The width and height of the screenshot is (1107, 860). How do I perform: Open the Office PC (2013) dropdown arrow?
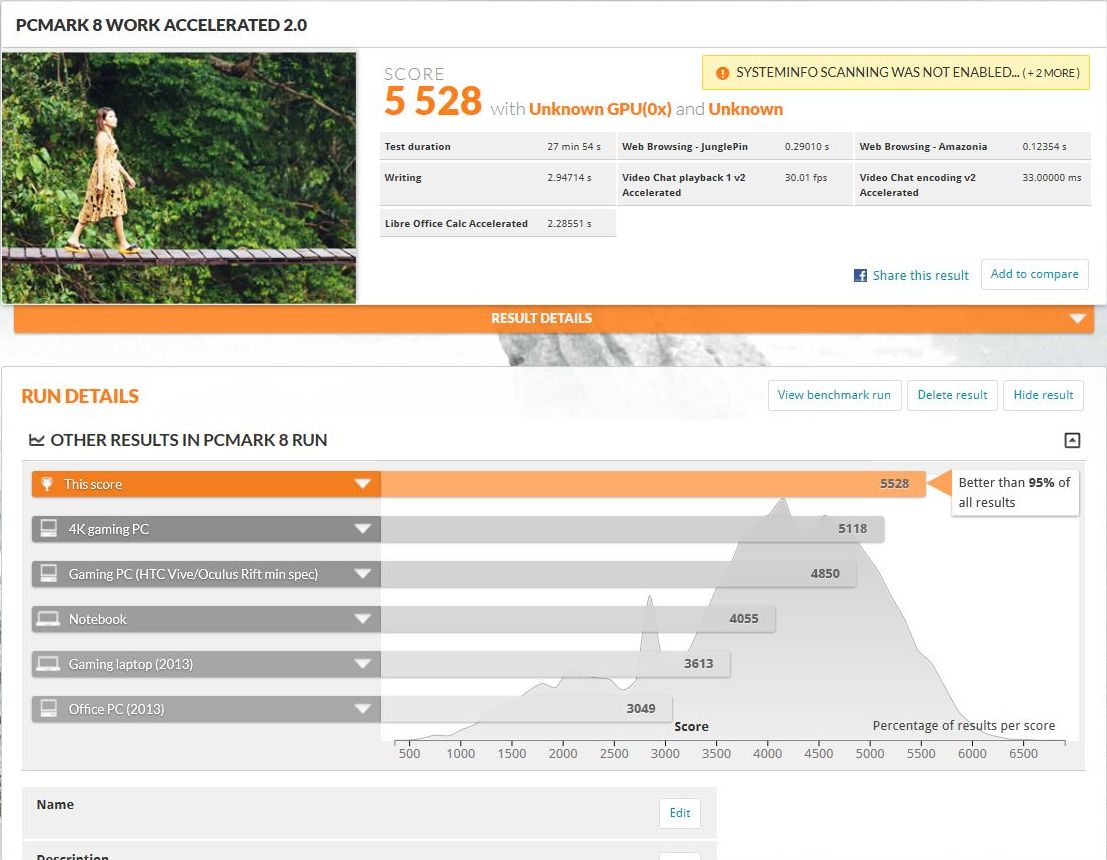tap(362, 709)
